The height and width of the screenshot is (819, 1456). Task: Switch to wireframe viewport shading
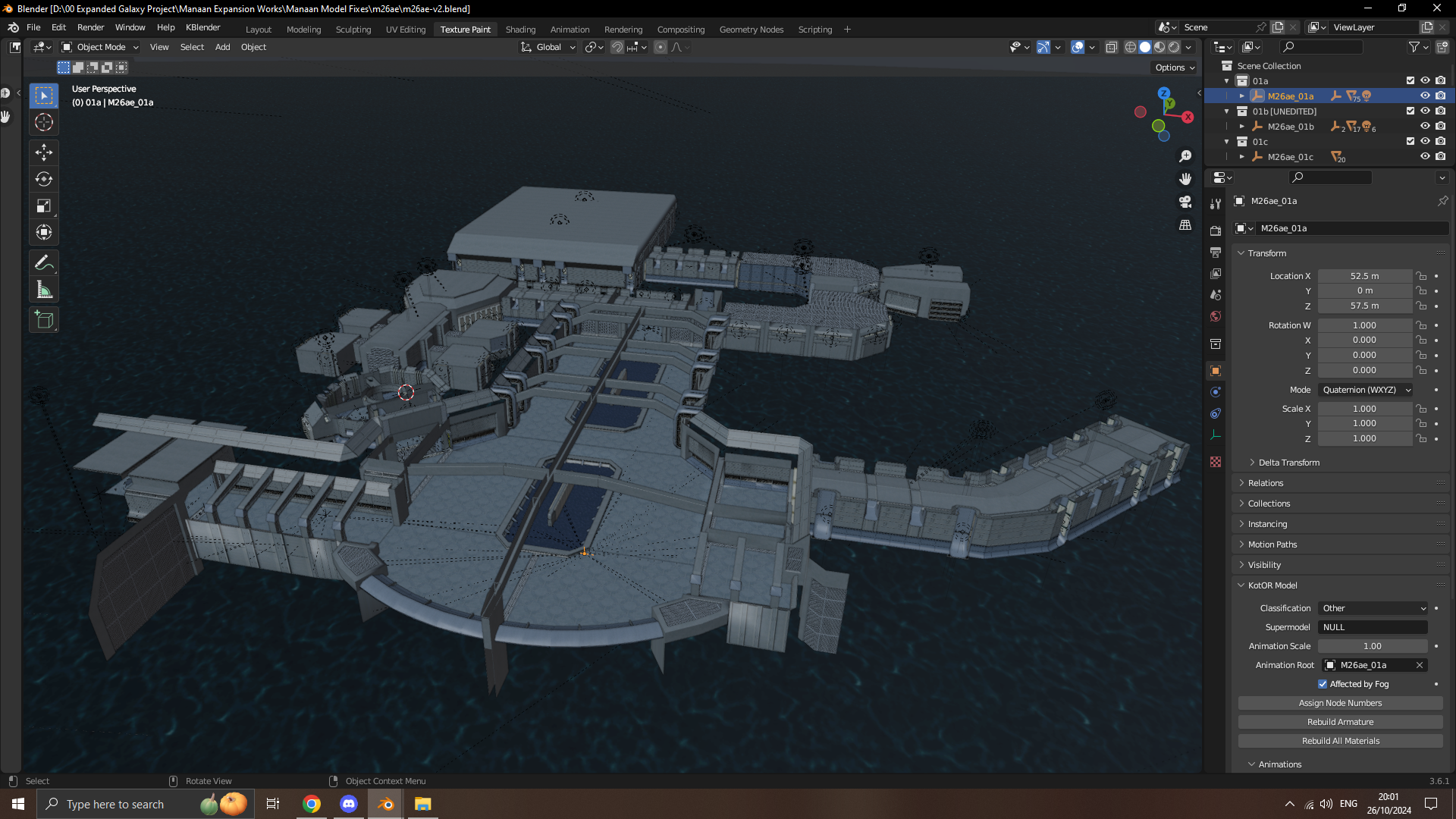coord(1131,47)
